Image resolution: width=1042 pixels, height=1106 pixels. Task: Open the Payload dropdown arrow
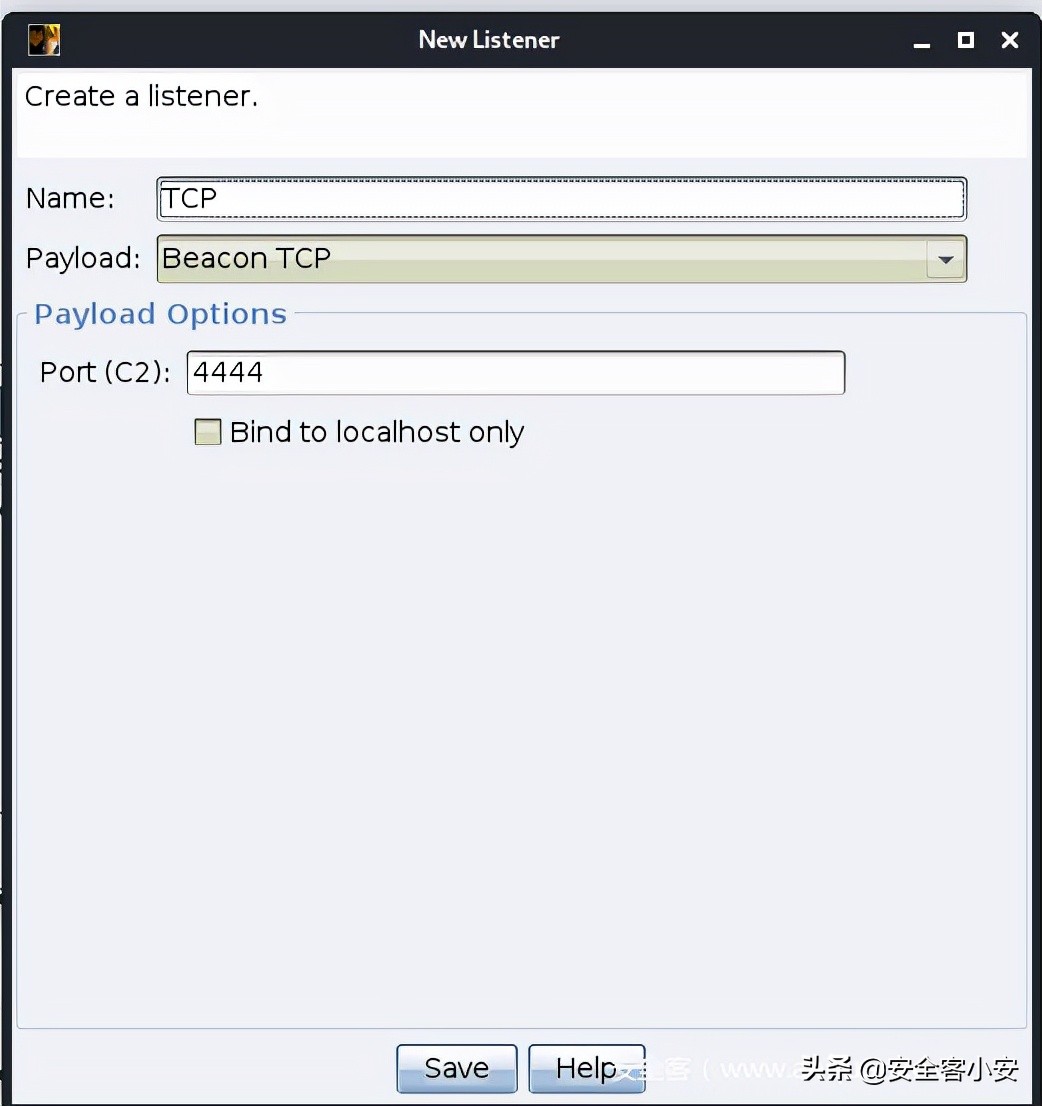[x=945, y=259]
